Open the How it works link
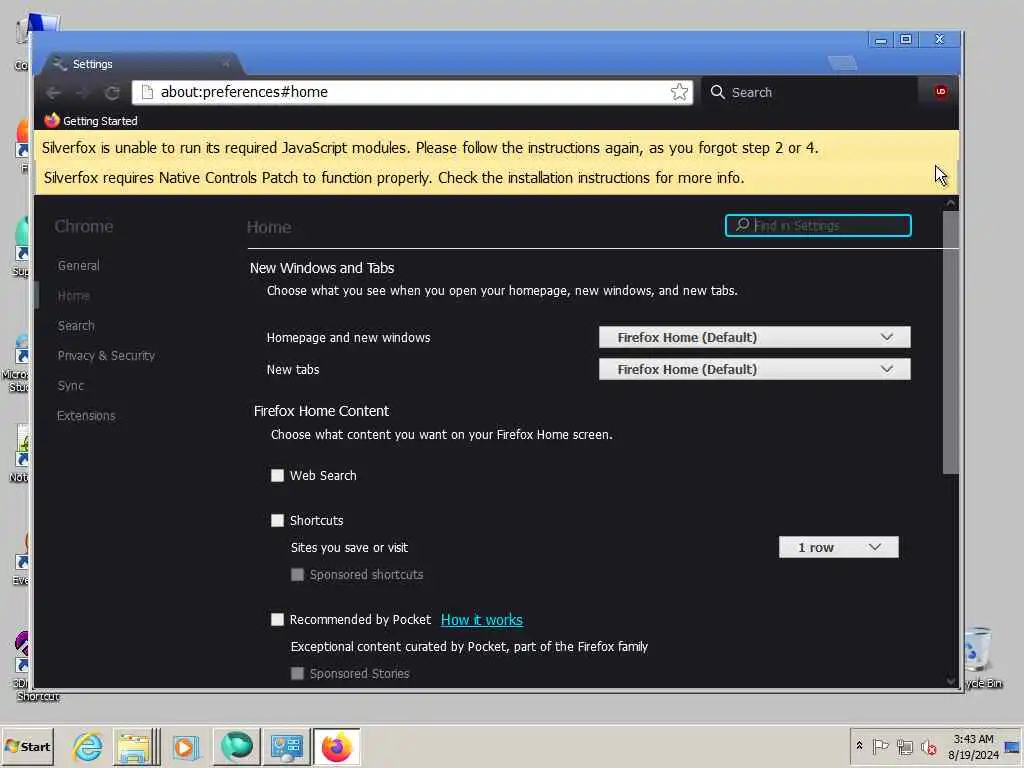 pyautogui.click(x=482, y=620)
